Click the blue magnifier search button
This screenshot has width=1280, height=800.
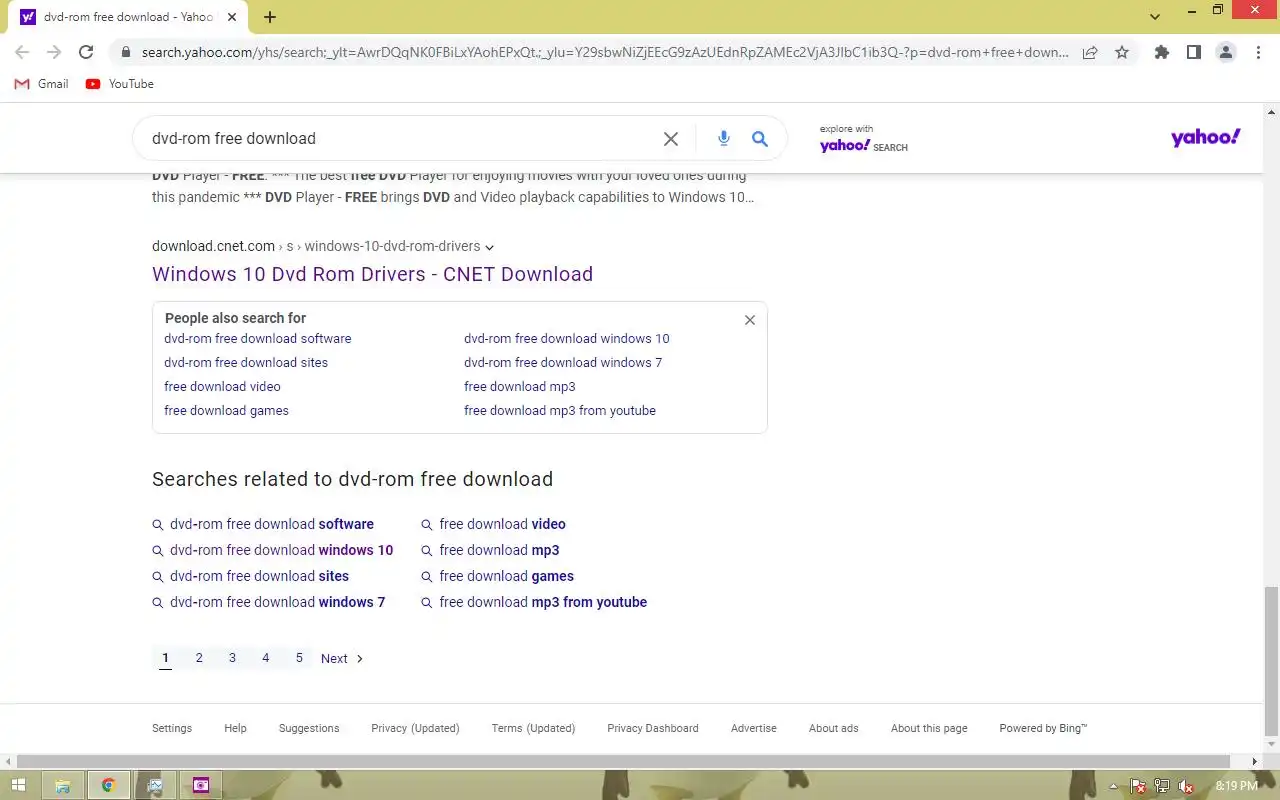[x=760, y=139]
